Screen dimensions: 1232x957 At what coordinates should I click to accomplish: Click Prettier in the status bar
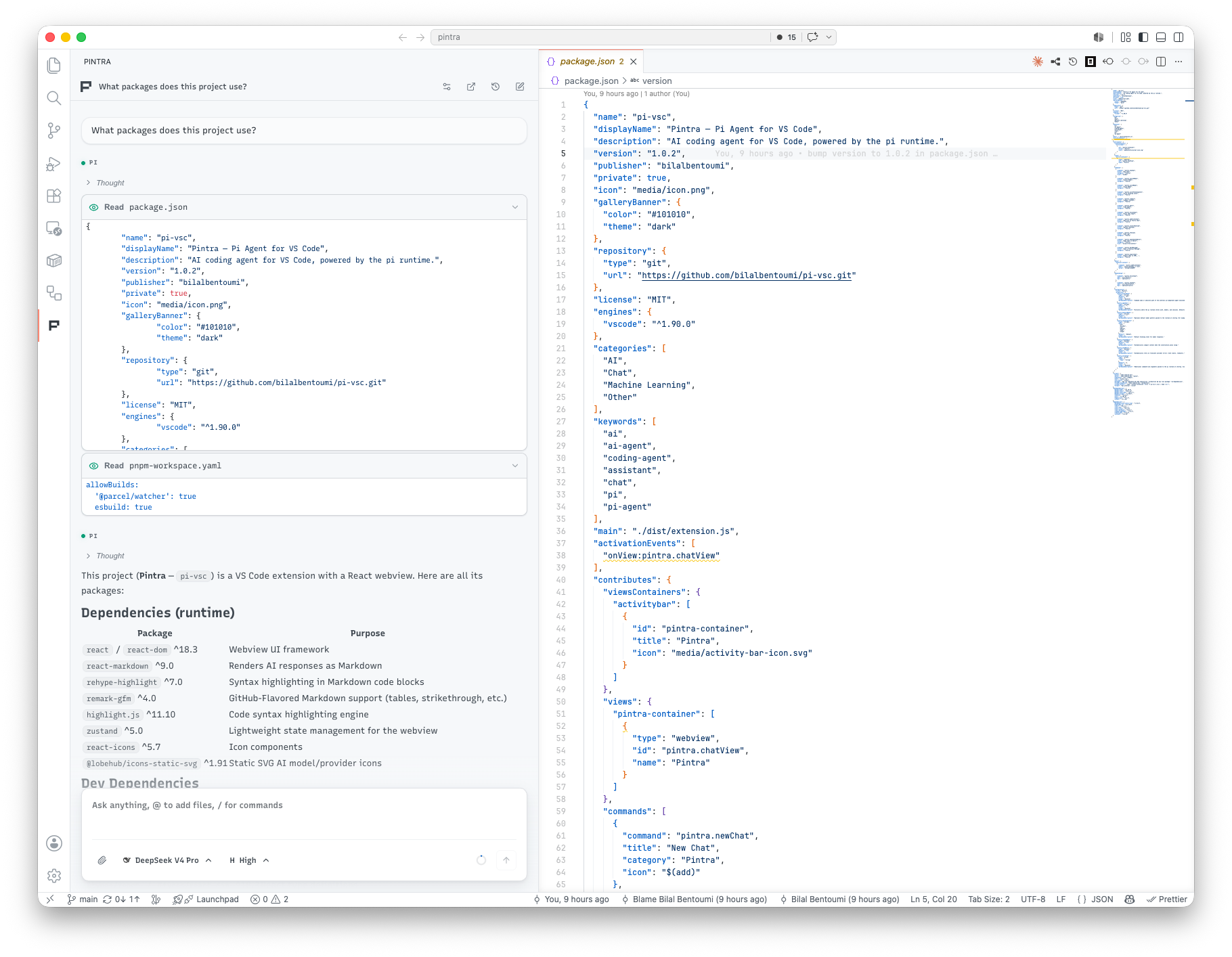pyautogui.click(x=1167, y=899)
